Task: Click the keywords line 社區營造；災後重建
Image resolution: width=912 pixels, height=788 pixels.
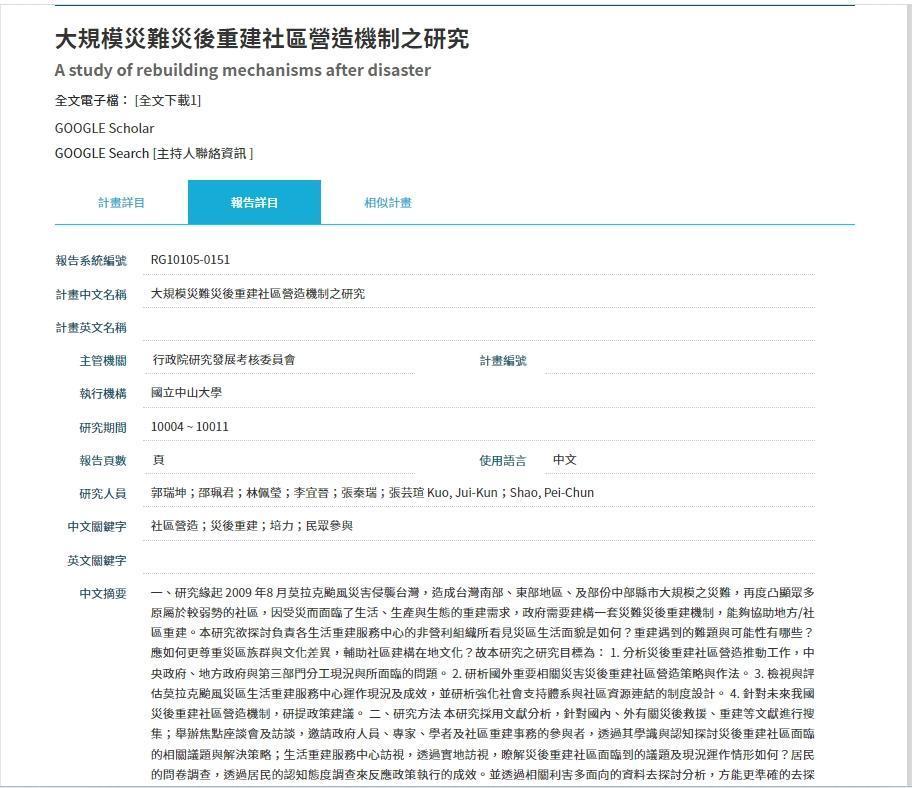Action: (252, 526)
